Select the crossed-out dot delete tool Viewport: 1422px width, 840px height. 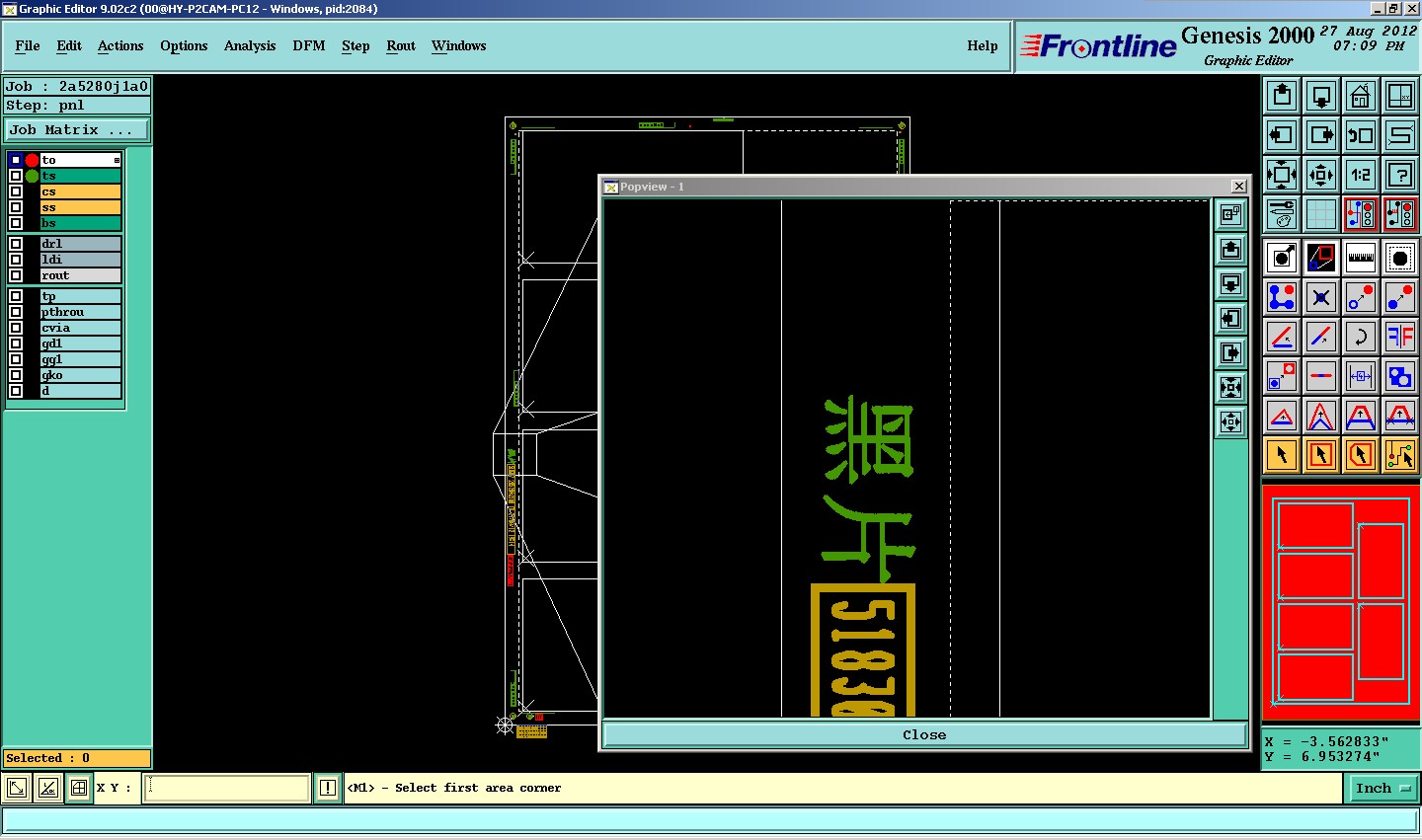click(1321, 297)
